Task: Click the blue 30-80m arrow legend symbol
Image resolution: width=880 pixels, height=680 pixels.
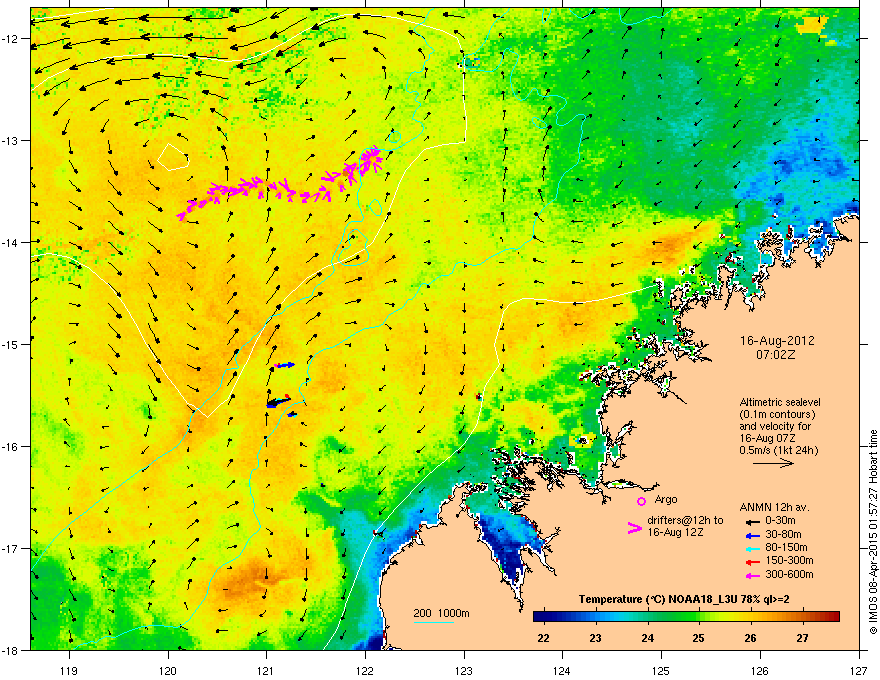Action: click(x=753, y=536)
